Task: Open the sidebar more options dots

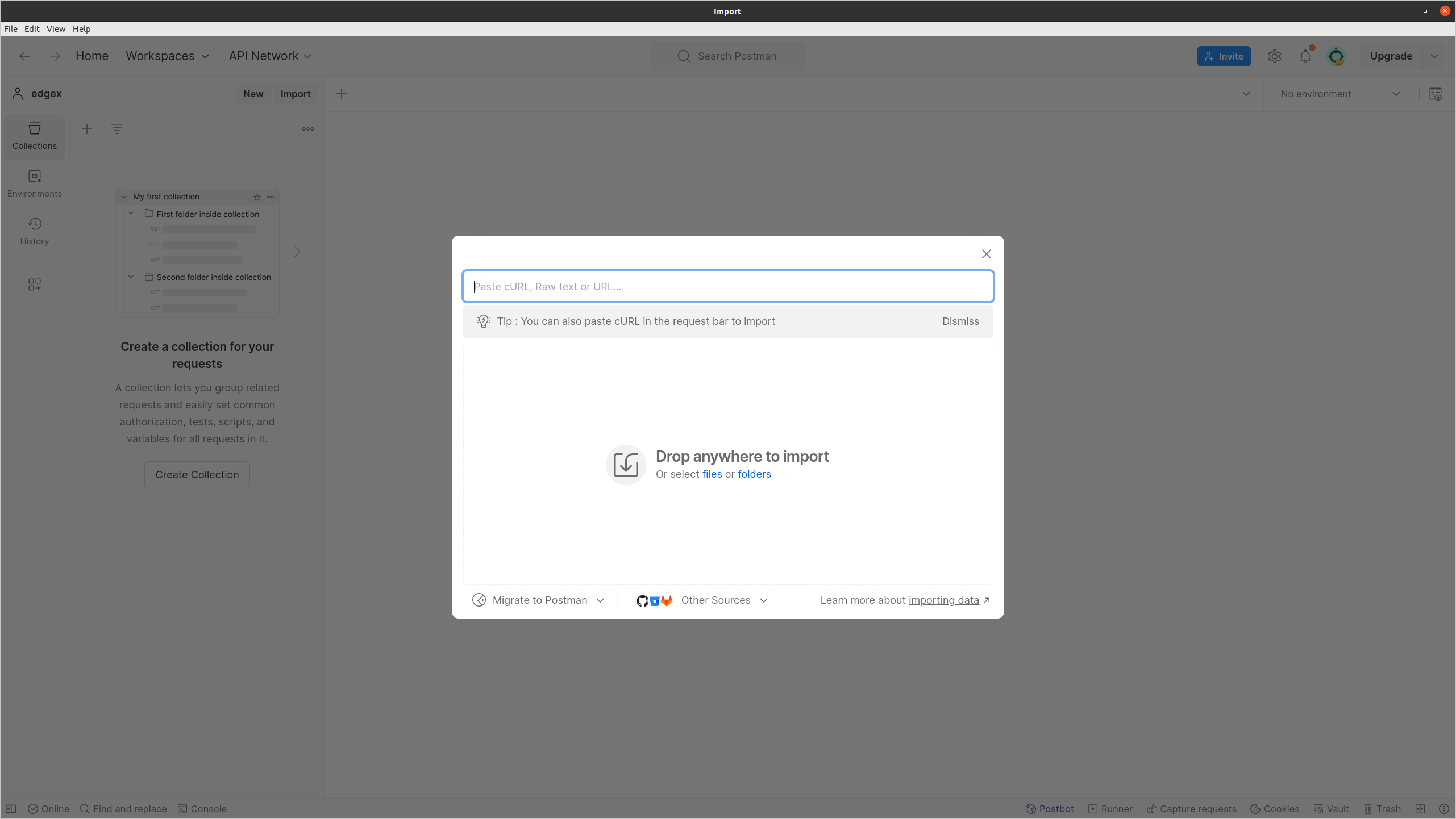Action: (x=308, y=129)
